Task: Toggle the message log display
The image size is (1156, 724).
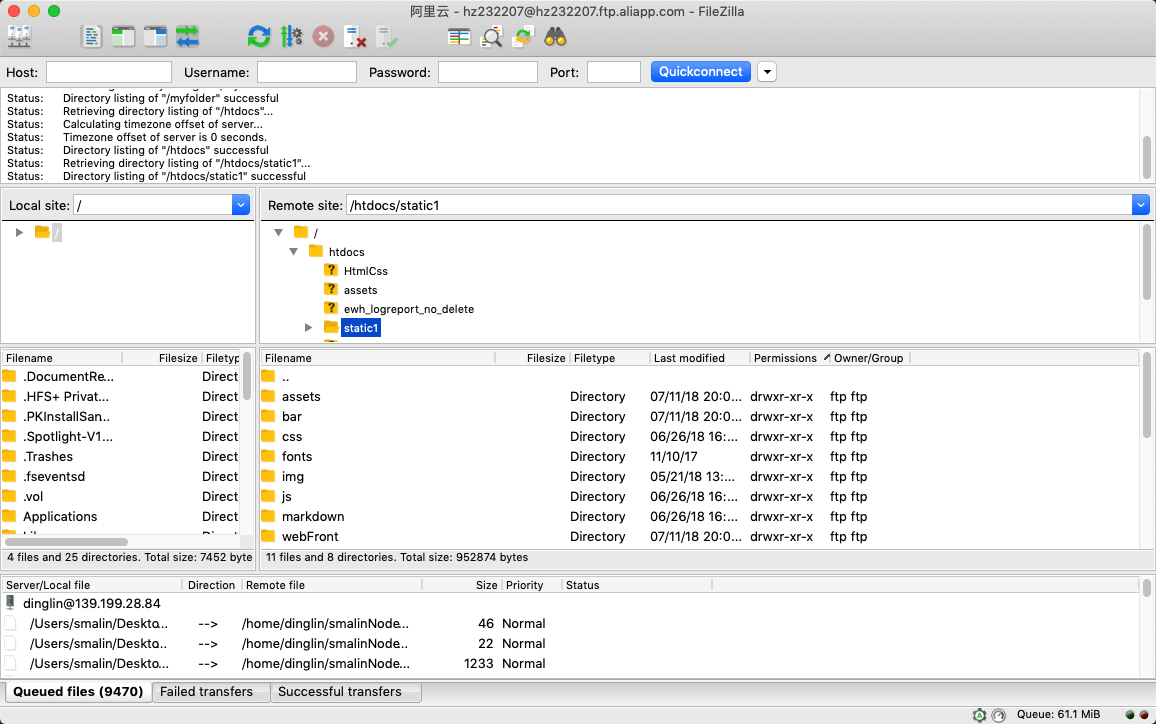Action: (91, 36)
